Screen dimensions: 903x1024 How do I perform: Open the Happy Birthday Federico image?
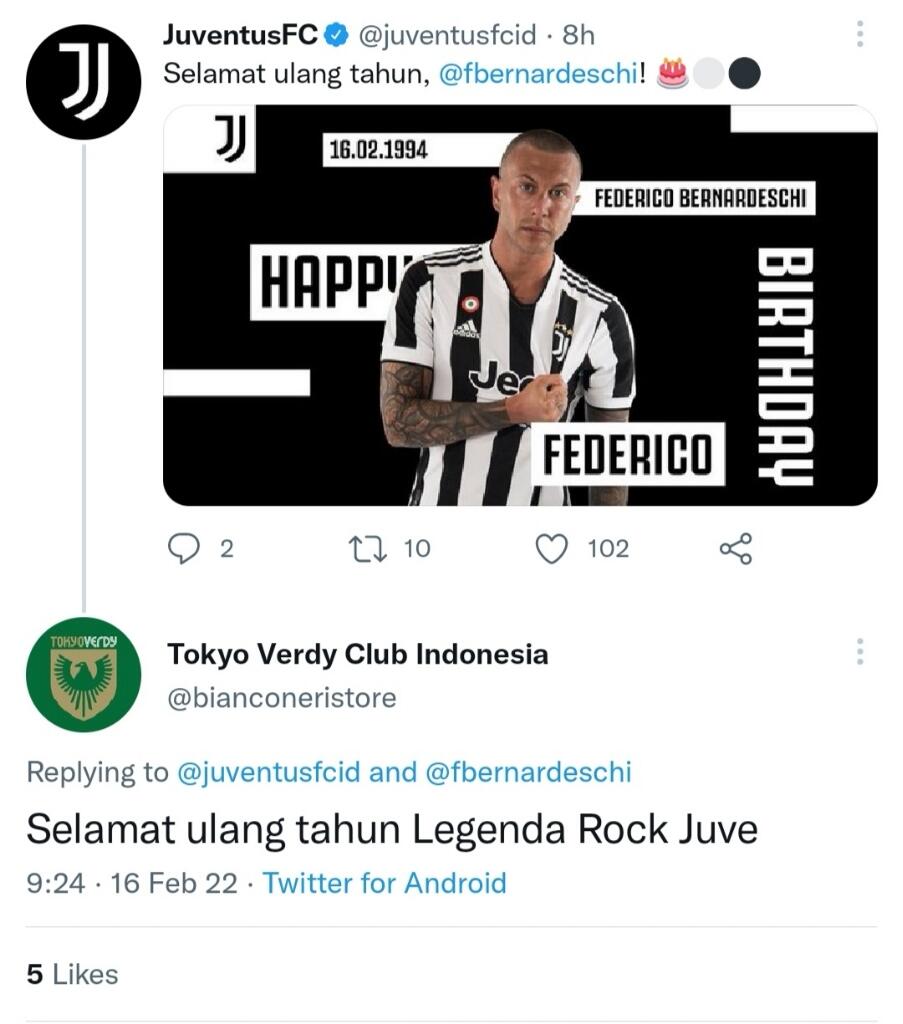point(520,305)
